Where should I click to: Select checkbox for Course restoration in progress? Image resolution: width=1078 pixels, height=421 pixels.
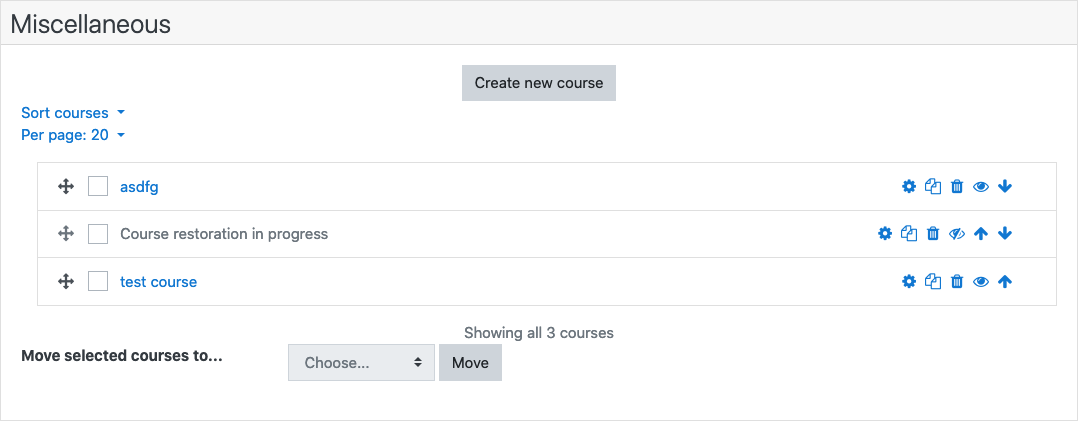(98, 234)
